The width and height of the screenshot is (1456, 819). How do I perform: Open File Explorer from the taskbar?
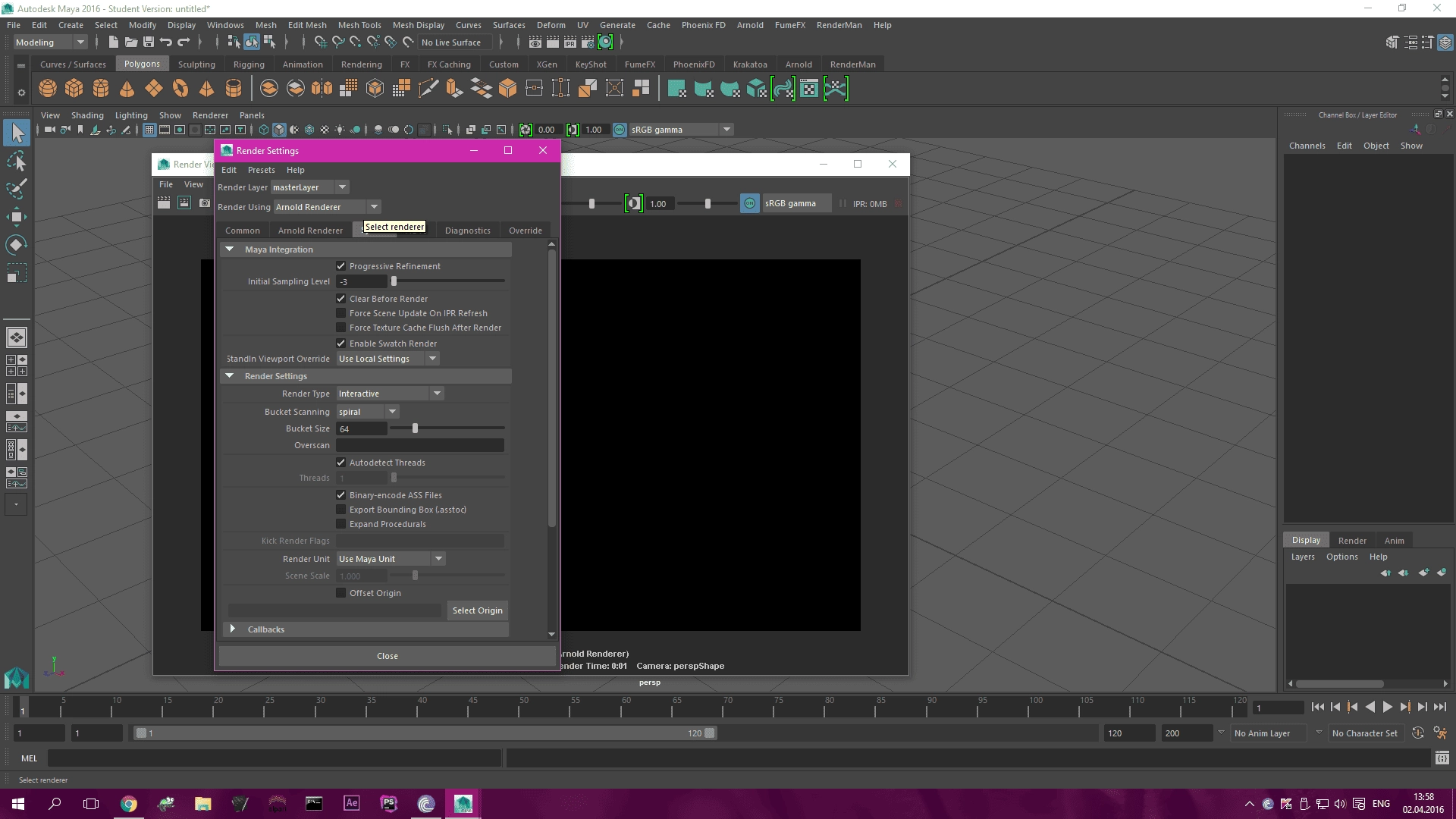202,804
